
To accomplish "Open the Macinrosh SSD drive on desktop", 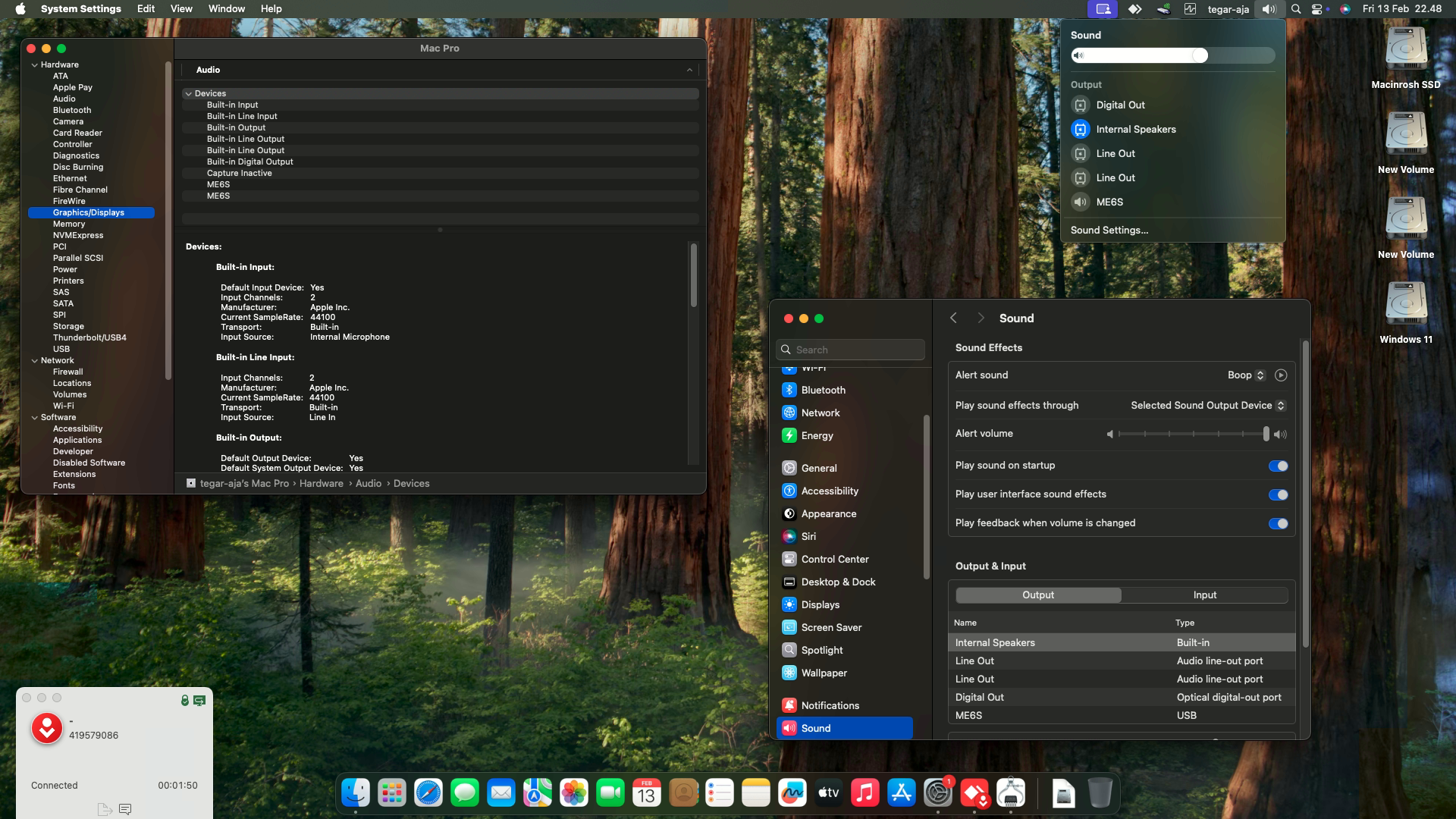I will (x=1406, y=58).
